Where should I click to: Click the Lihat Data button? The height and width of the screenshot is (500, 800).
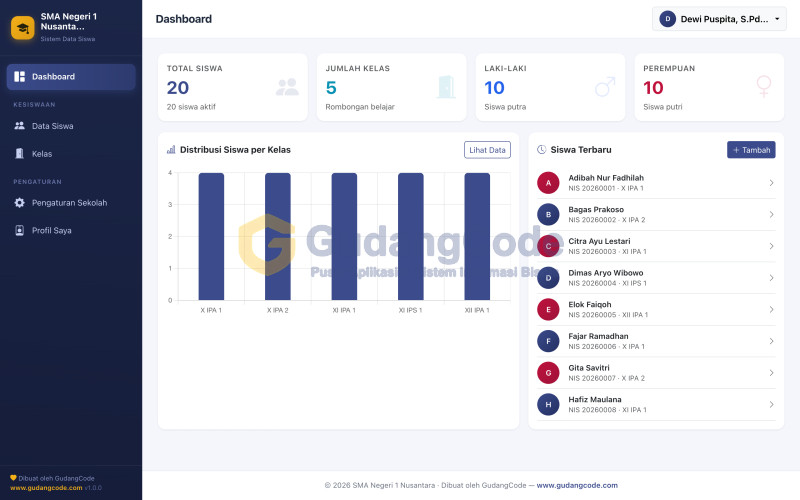pyautogui.click(x=487, y=149)
